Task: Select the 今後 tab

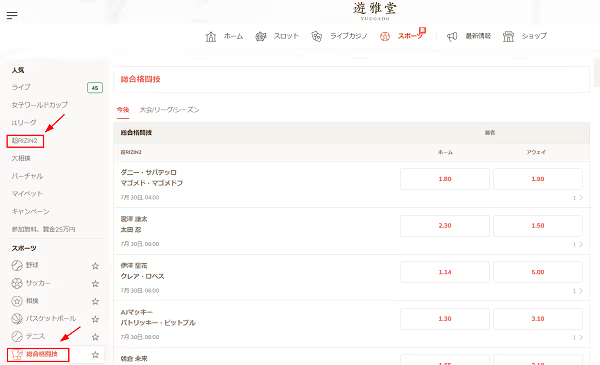Action: [123, 110]
